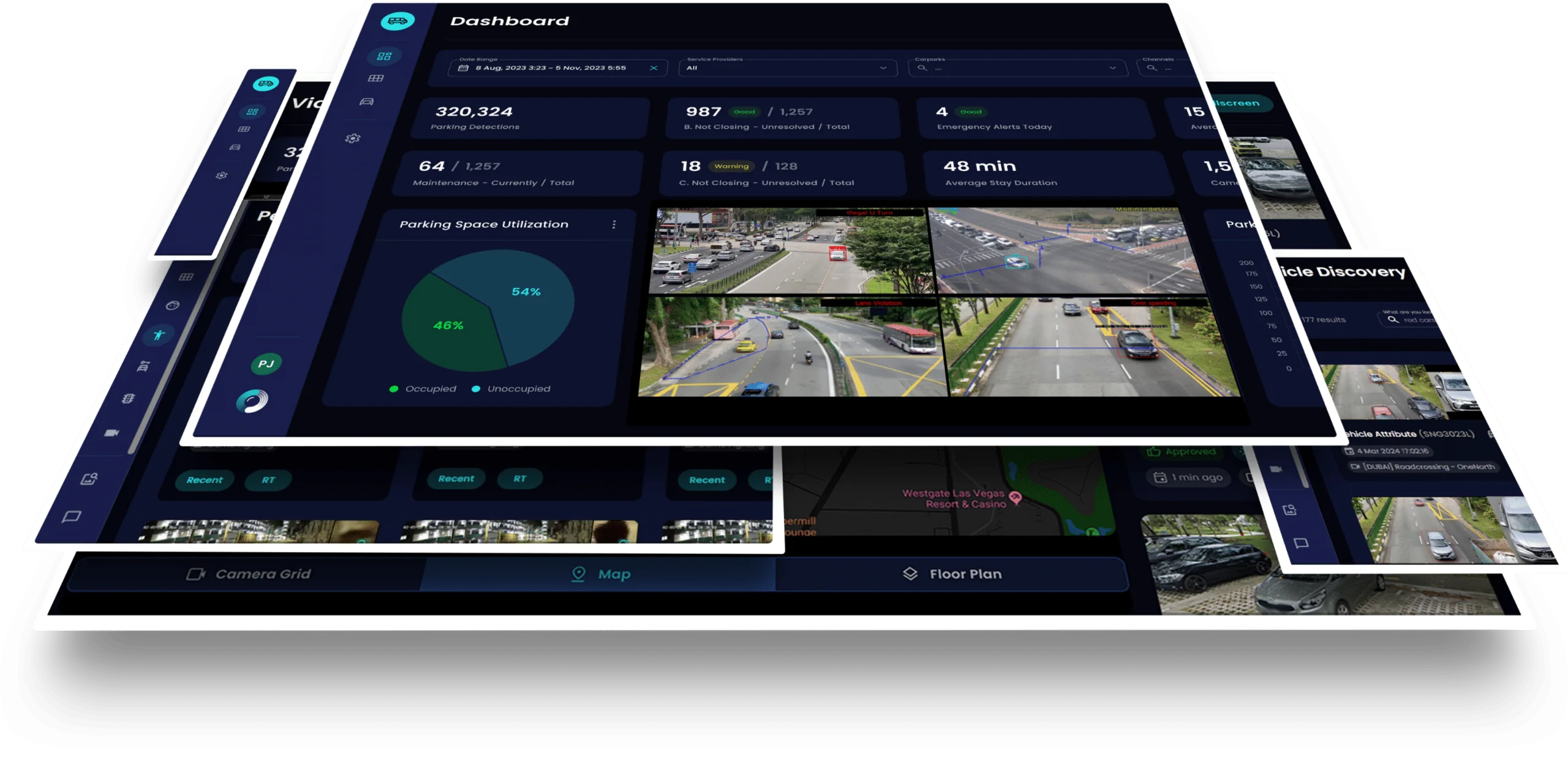The image size is (1568, 775).
Task: Click the Good badge next to 987
Action: point(744,112)
